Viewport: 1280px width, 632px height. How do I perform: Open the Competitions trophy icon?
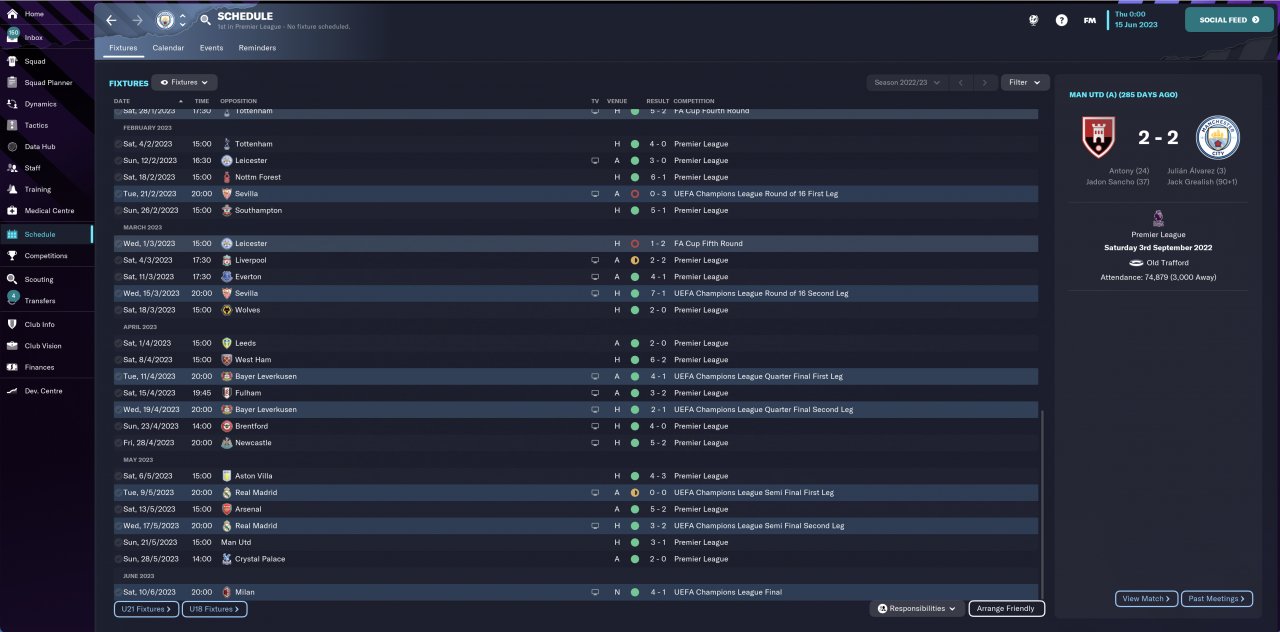click(13, 255)
